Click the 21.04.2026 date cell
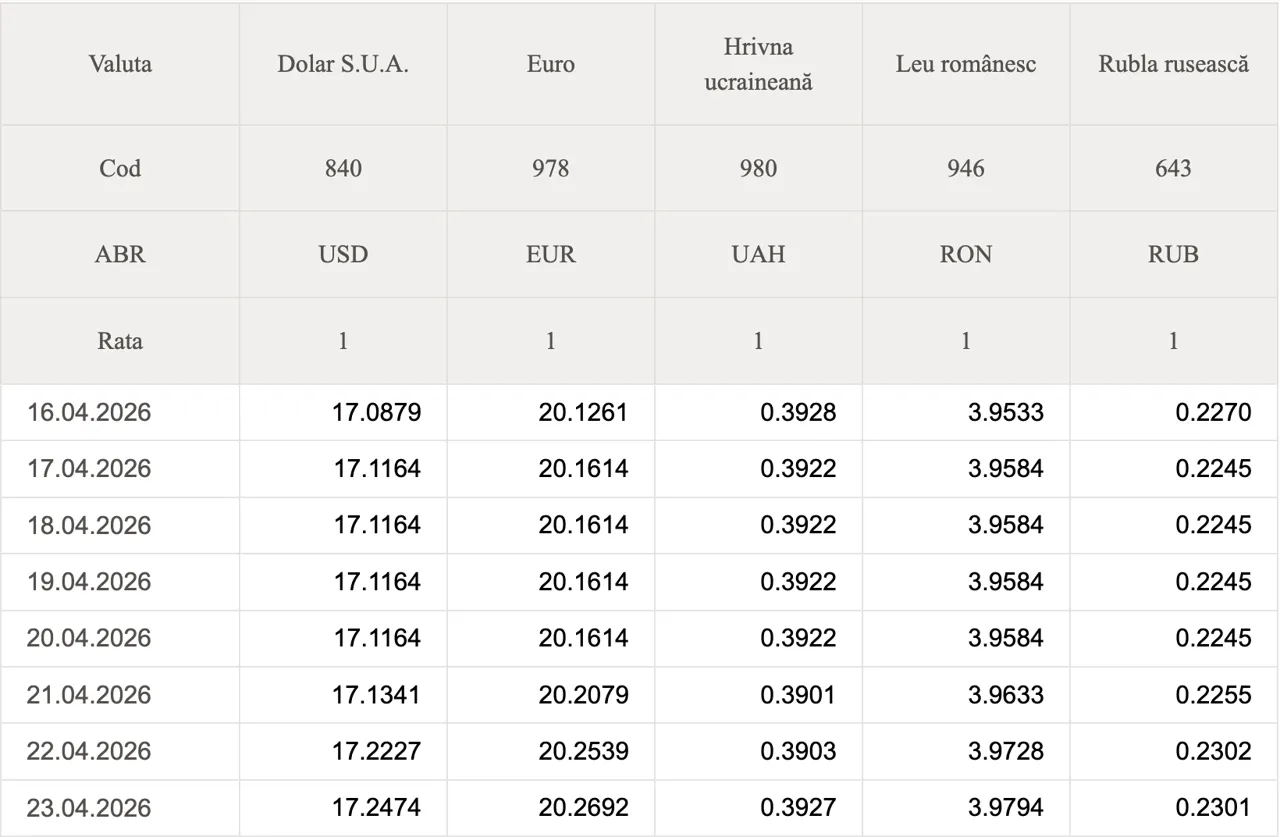 [89, 695]
